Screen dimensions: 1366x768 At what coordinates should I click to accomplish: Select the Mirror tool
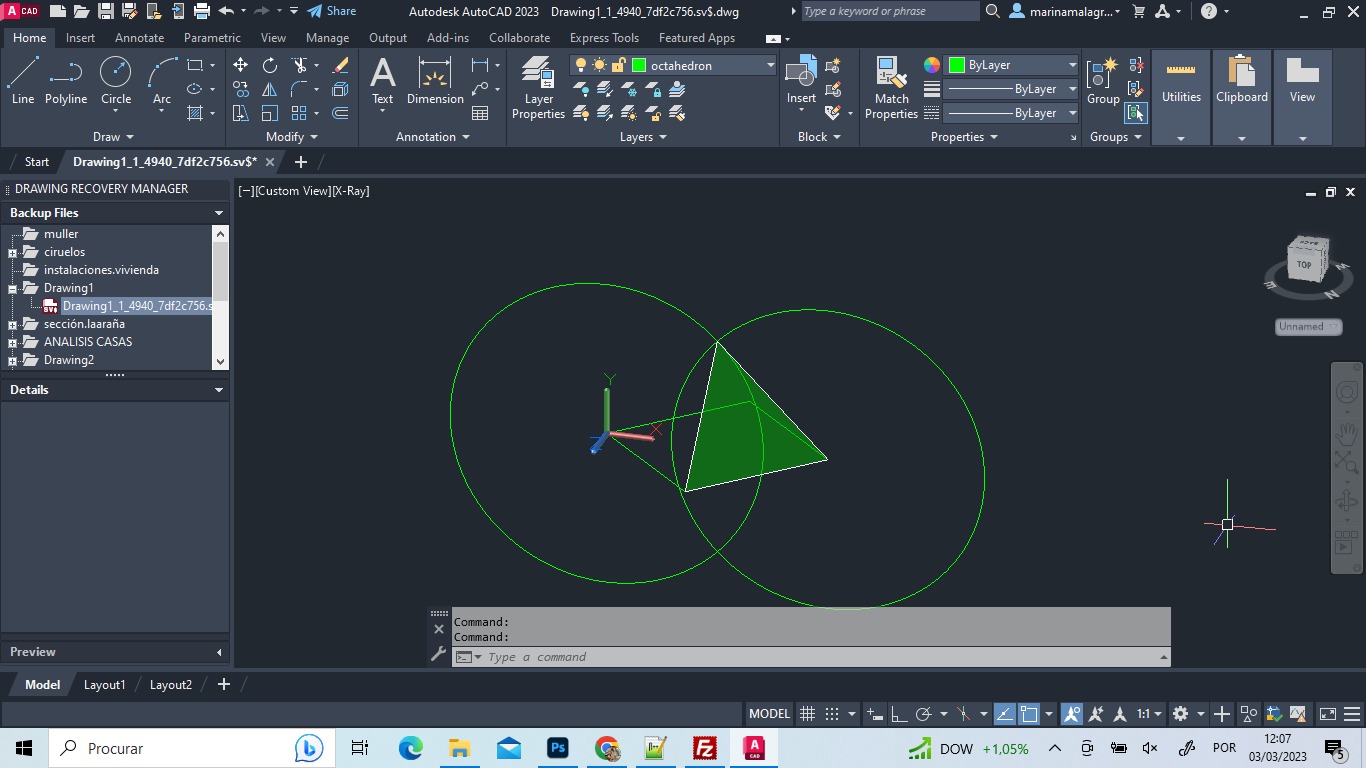[270, 89]
